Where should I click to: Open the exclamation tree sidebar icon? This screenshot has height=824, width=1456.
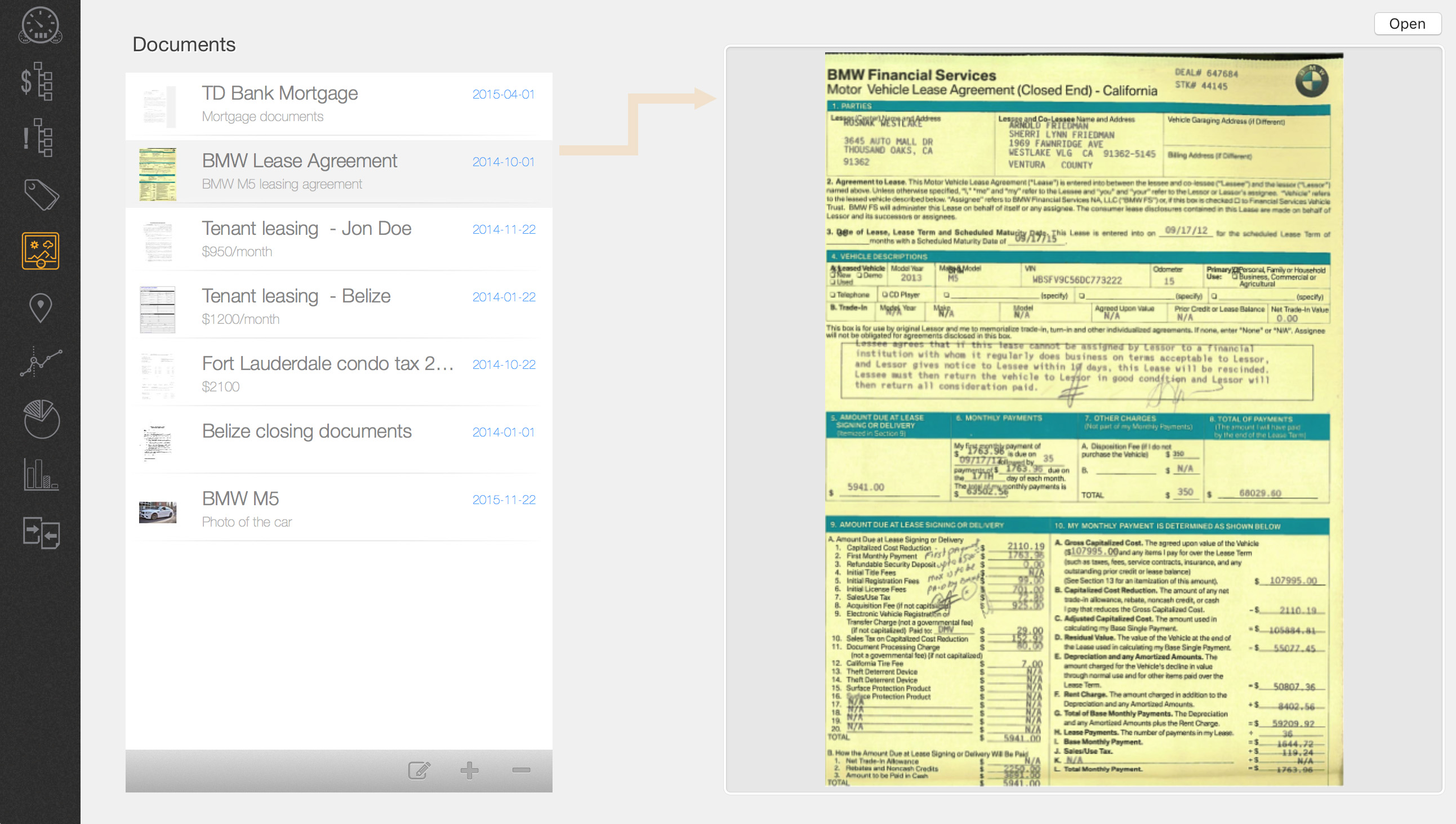37,137
